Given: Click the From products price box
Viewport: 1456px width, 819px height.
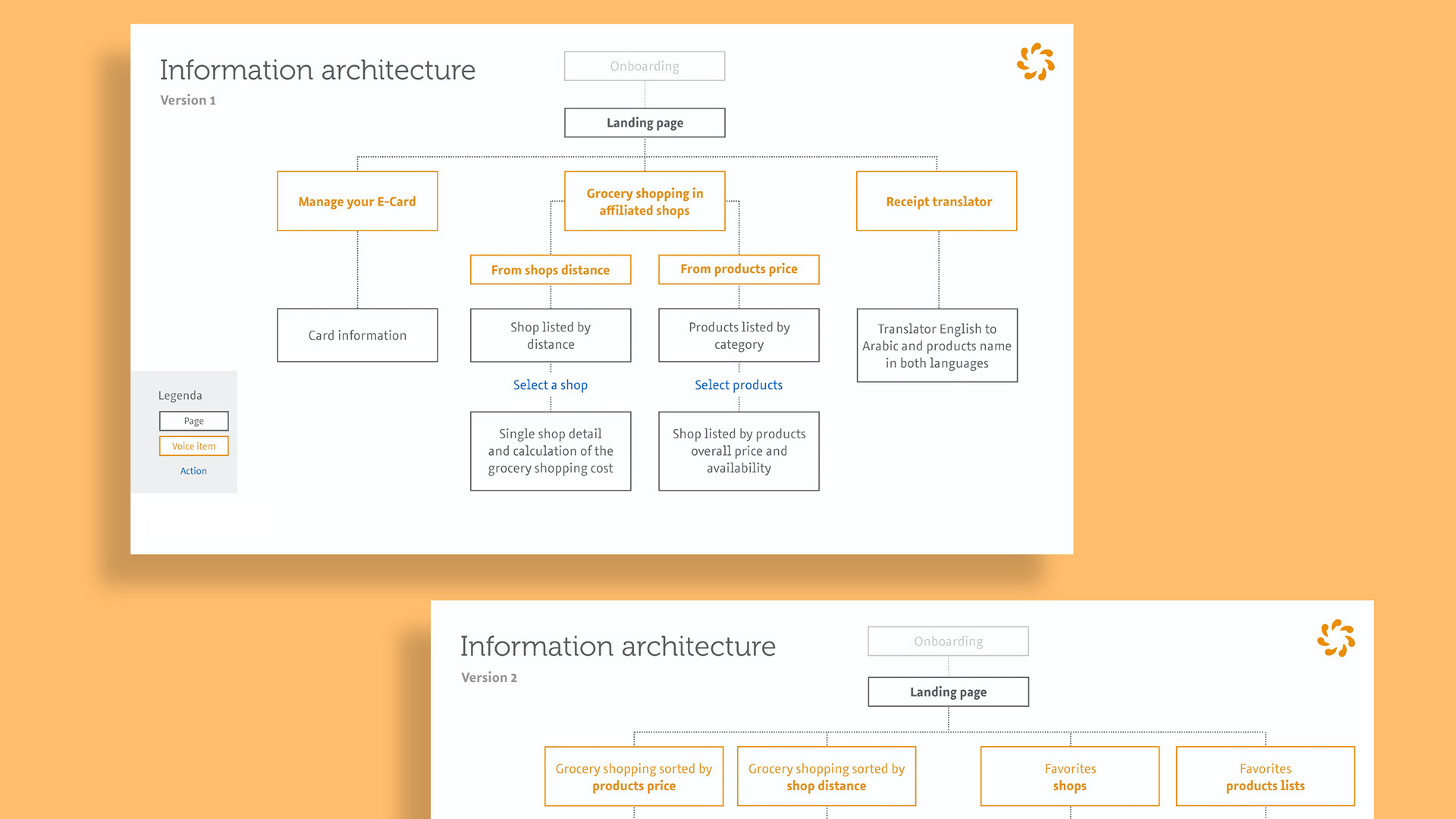Looking at the screenshot, I should pos(739,269).
